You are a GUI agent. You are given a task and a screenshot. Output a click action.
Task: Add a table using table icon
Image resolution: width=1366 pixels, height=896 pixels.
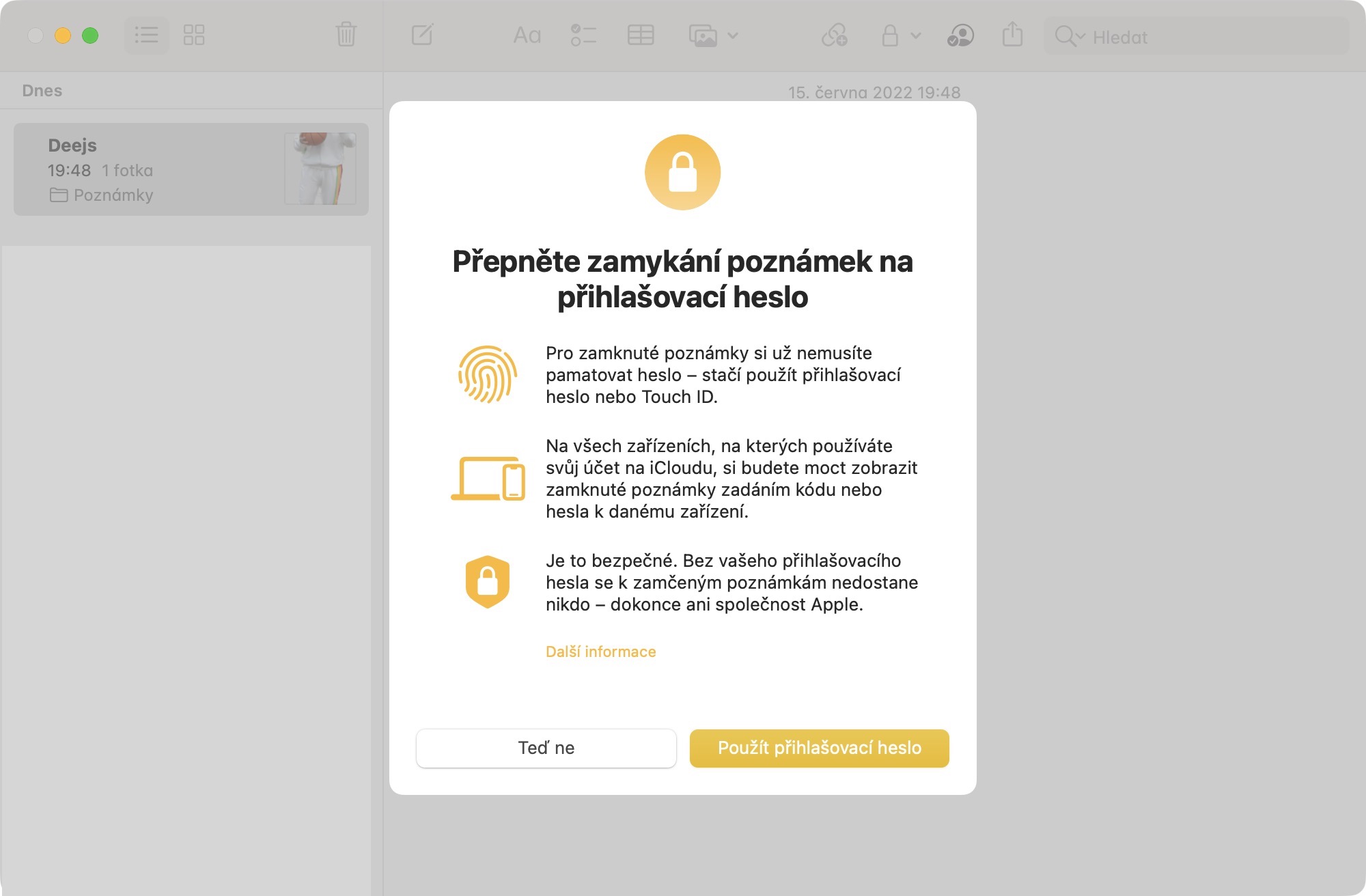point(640,35)
